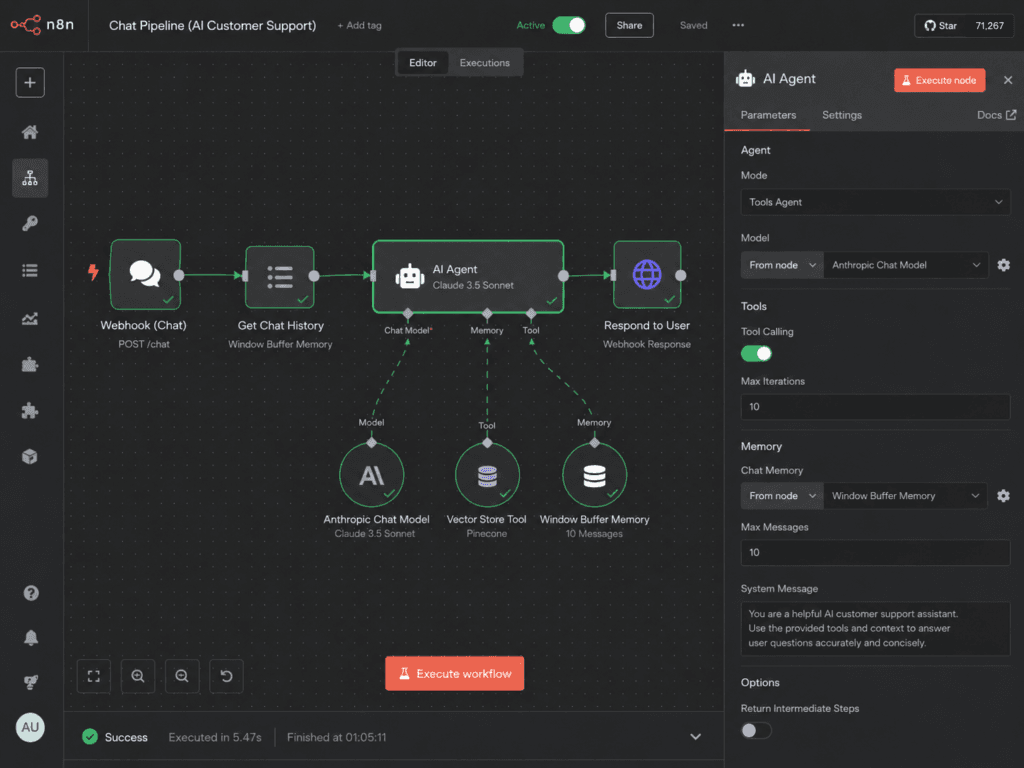Open Docs link
The height and width of the screenshot is (768, 1024).
[997, 115]
